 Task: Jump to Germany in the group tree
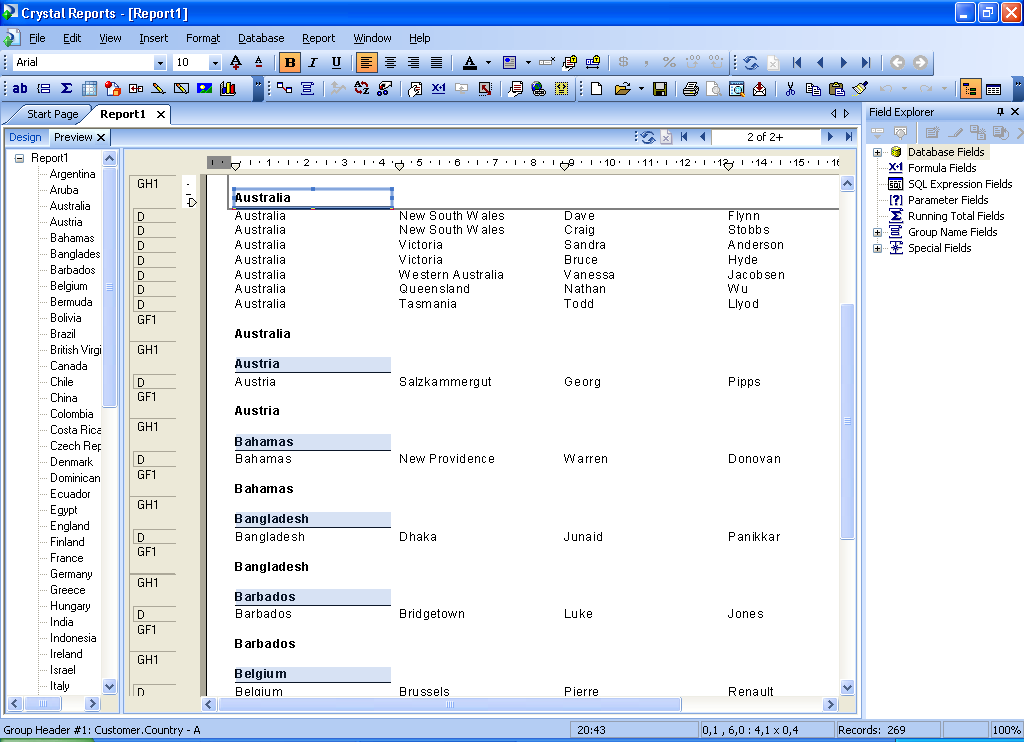(71, 574)
